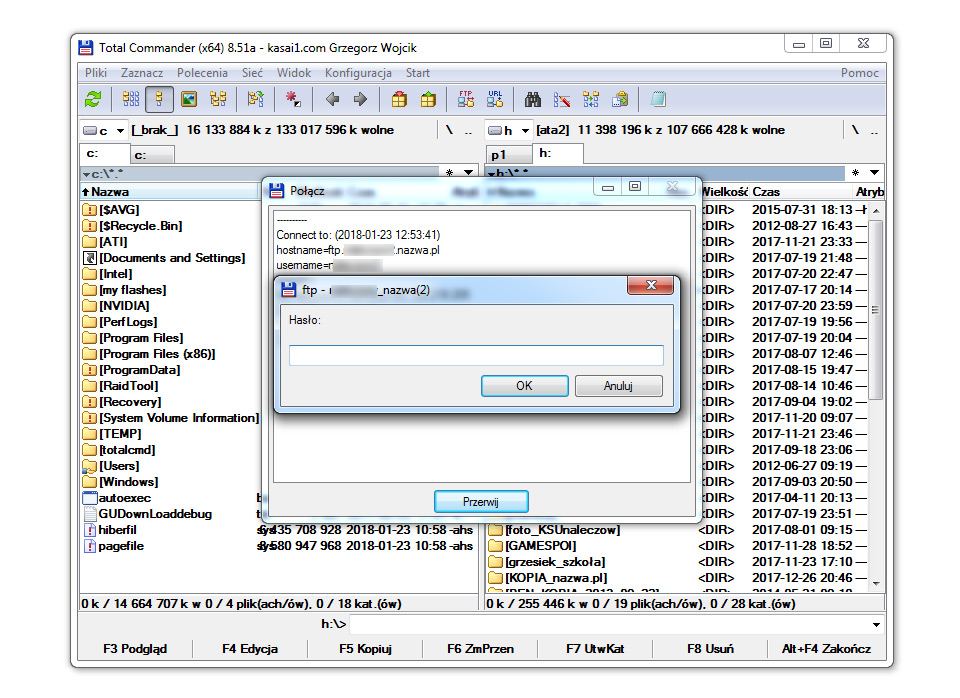Switch to brief file-names-only view icon
The width and height of the screenshot is (960, 698).
[x=130, y=99]
